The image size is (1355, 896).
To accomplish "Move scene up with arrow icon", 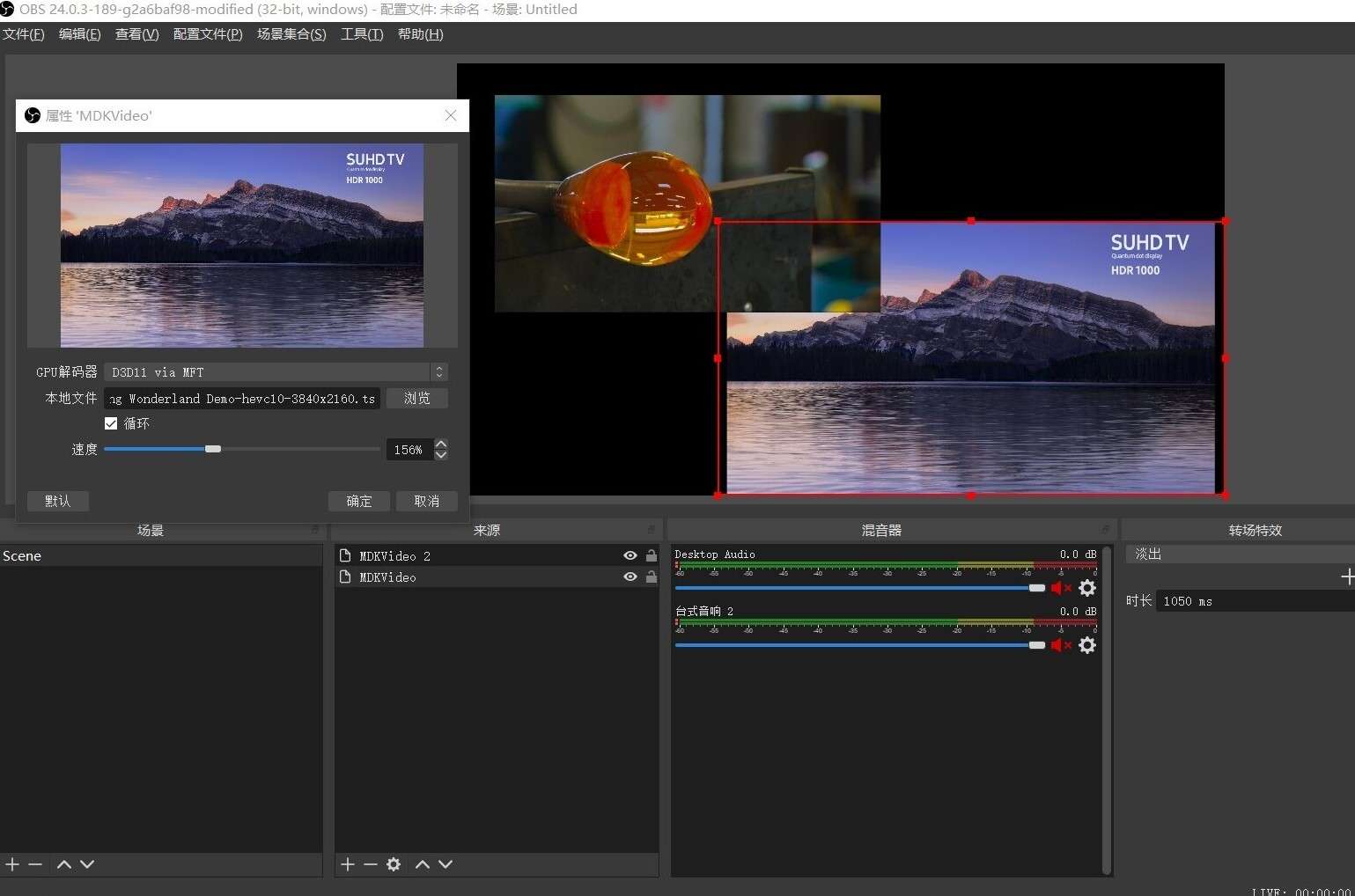I will point(64,864).
